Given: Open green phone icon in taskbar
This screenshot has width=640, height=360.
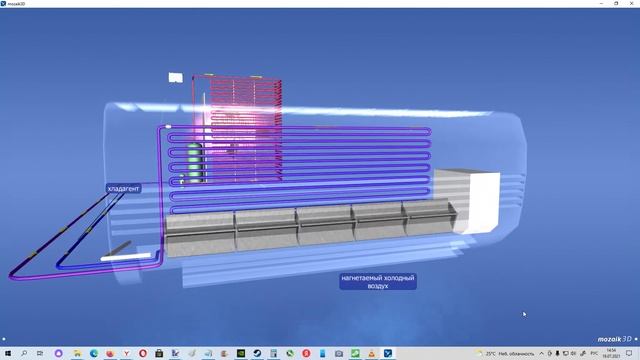Looking at the screenshot, I should (x=290, y=353).
